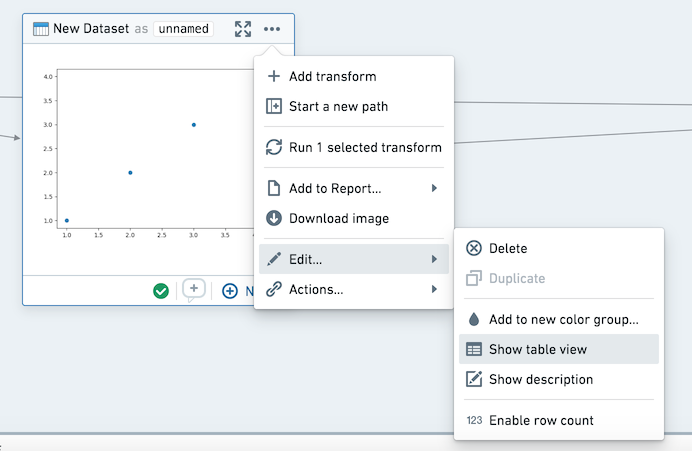
Task: Select Show table view
Action: [x=559, y=349]
